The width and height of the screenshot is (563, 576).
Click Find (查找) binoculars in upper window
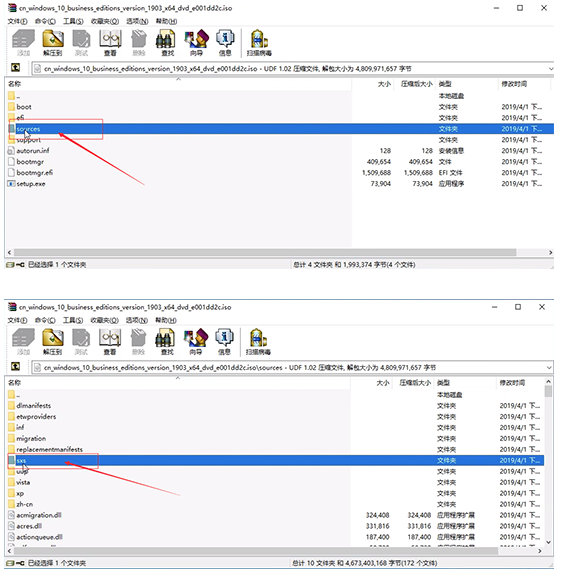point(167,43)
